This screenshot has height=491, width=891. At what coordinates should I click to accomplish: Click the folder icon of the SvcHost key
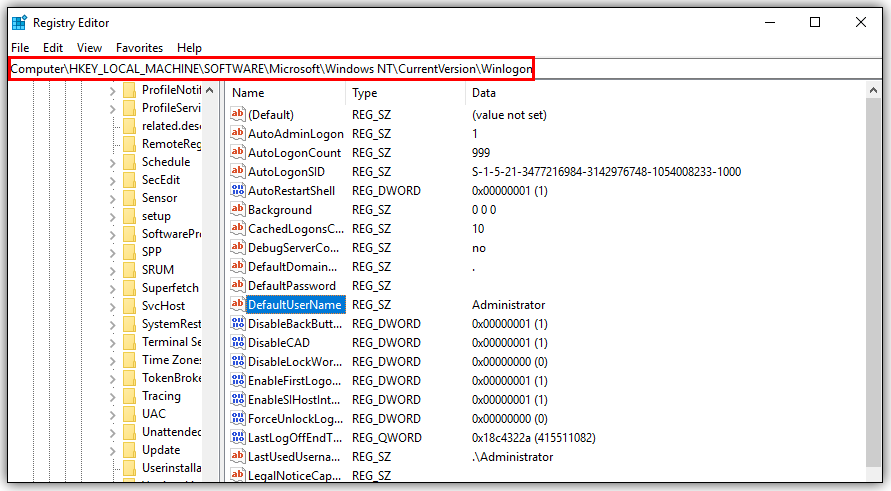(x=130, y=306)
